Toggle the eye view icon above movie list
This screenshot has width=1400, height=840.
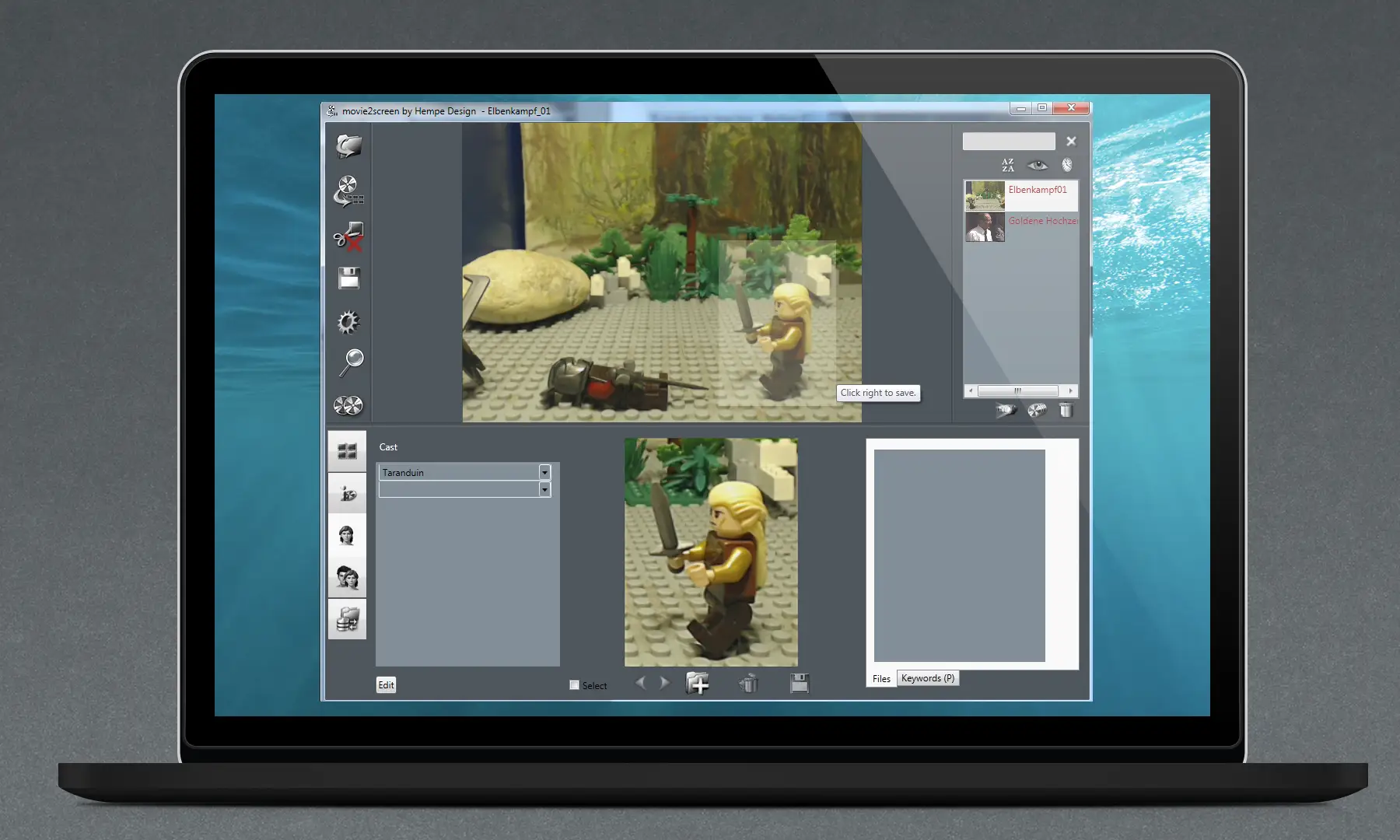point(1037,165)
